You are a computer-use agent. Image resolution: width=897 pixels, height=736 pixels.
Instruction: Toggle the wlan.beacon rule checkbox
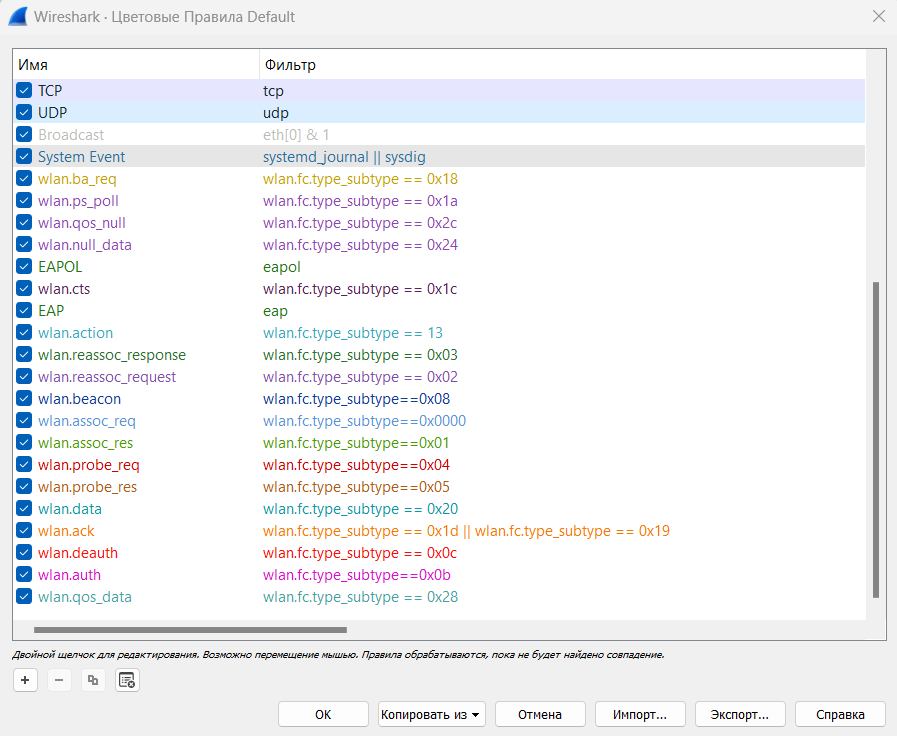24,399
